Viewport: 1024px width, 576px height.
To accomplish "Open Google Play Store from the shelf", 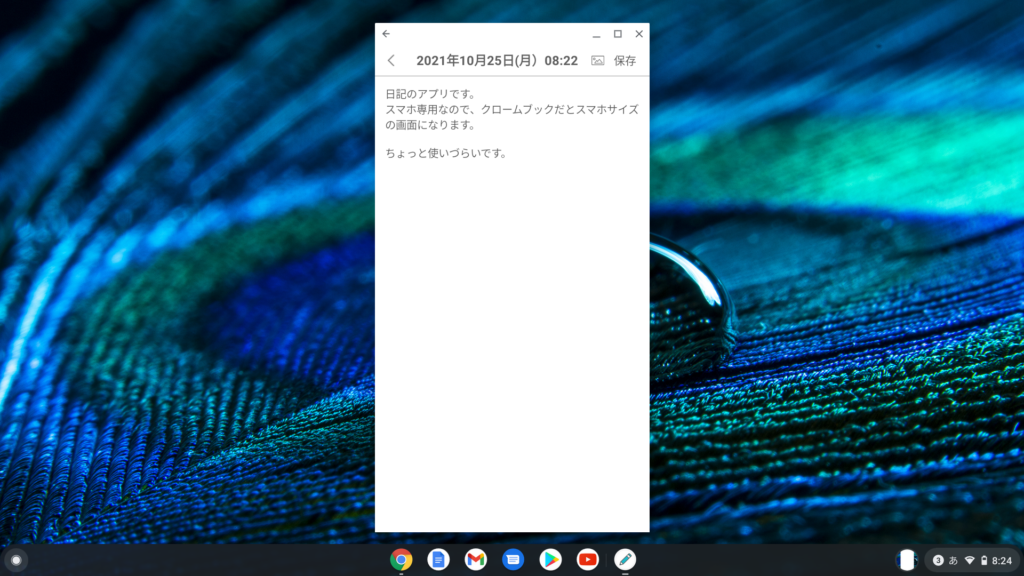I will 550,560.
